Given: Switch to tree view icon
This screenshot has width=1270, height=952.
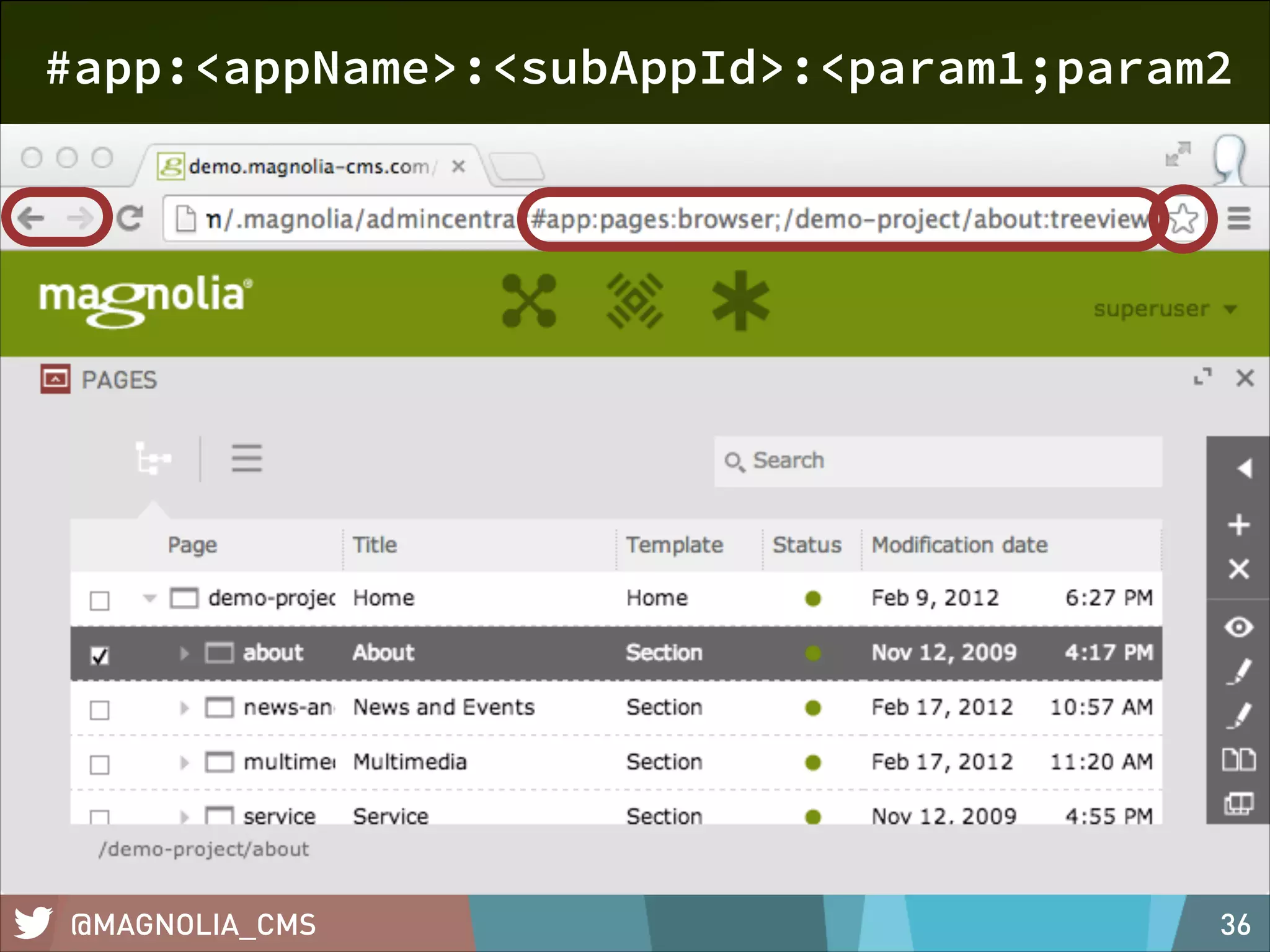Looking at the screenshot, I should [x=153, y=459].
